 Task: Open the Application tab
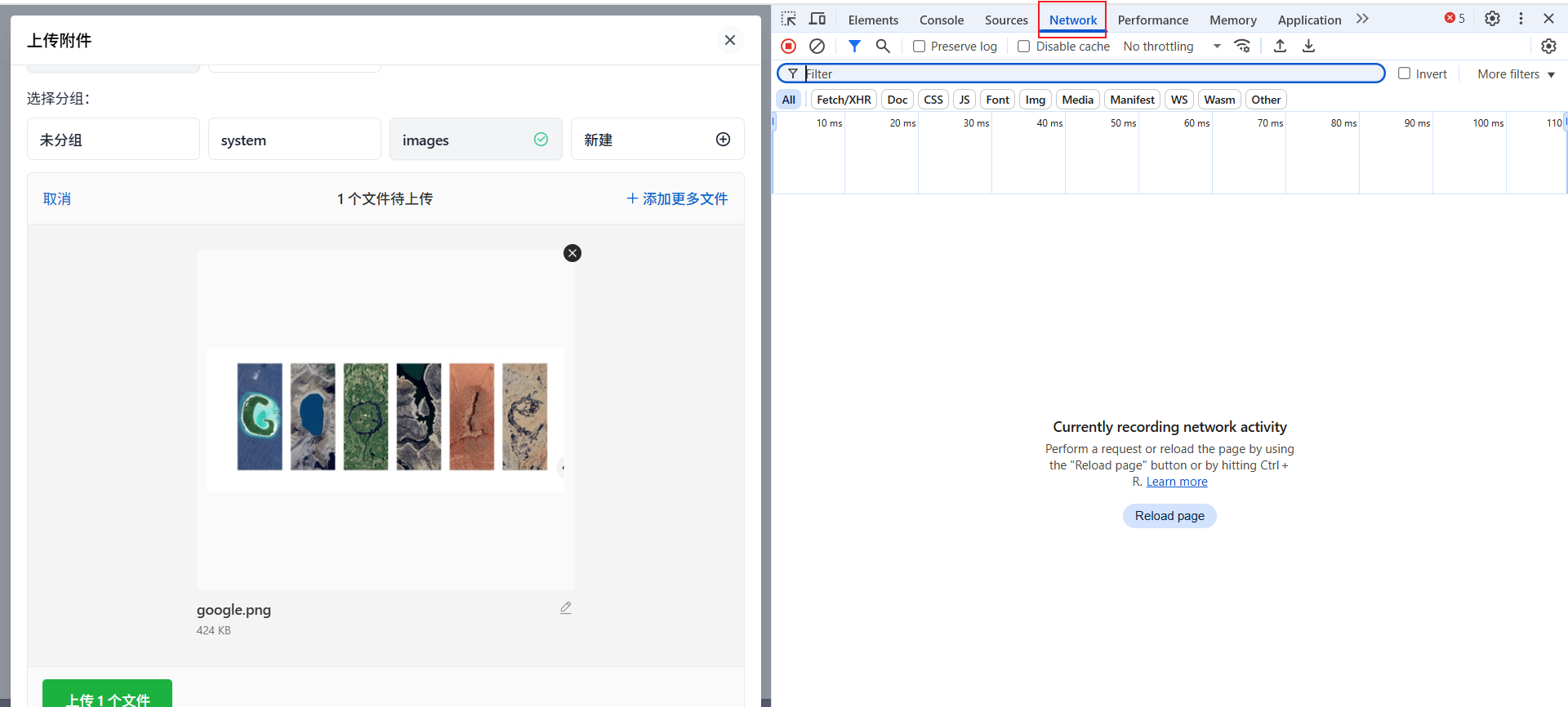1309,20
